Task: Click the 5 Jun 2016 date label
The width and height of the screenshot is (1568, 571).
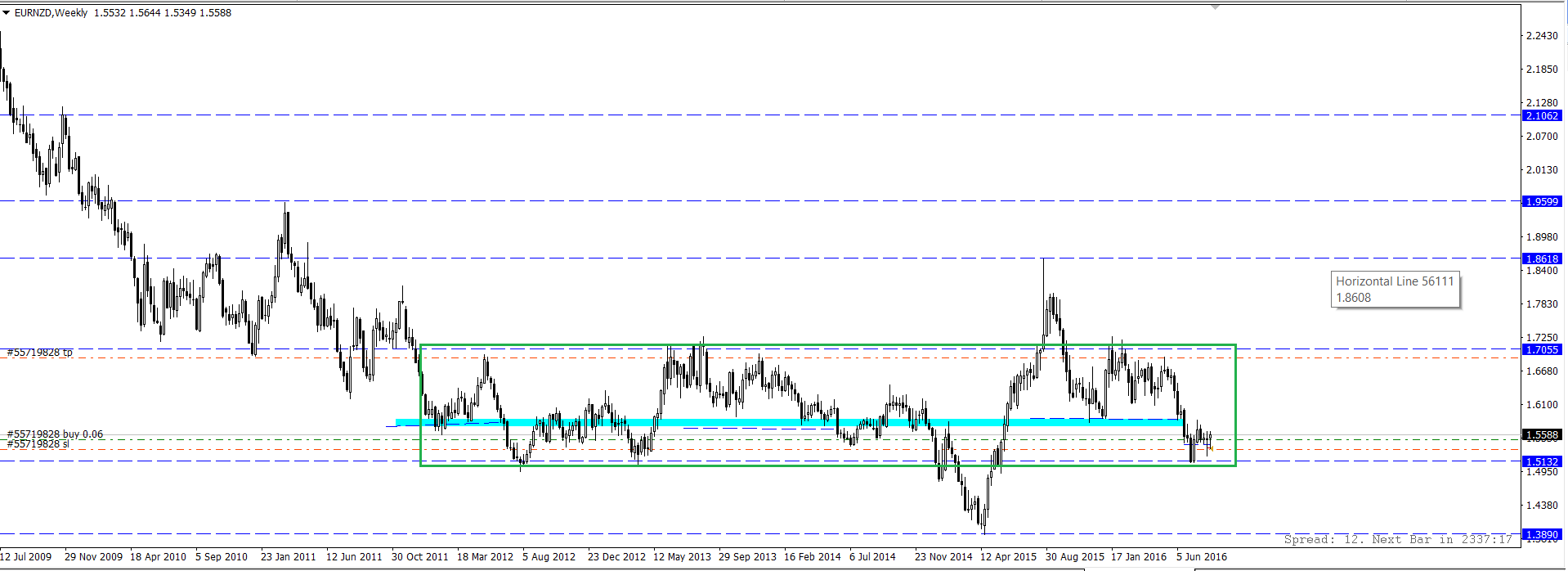Action: (1202, 557)
